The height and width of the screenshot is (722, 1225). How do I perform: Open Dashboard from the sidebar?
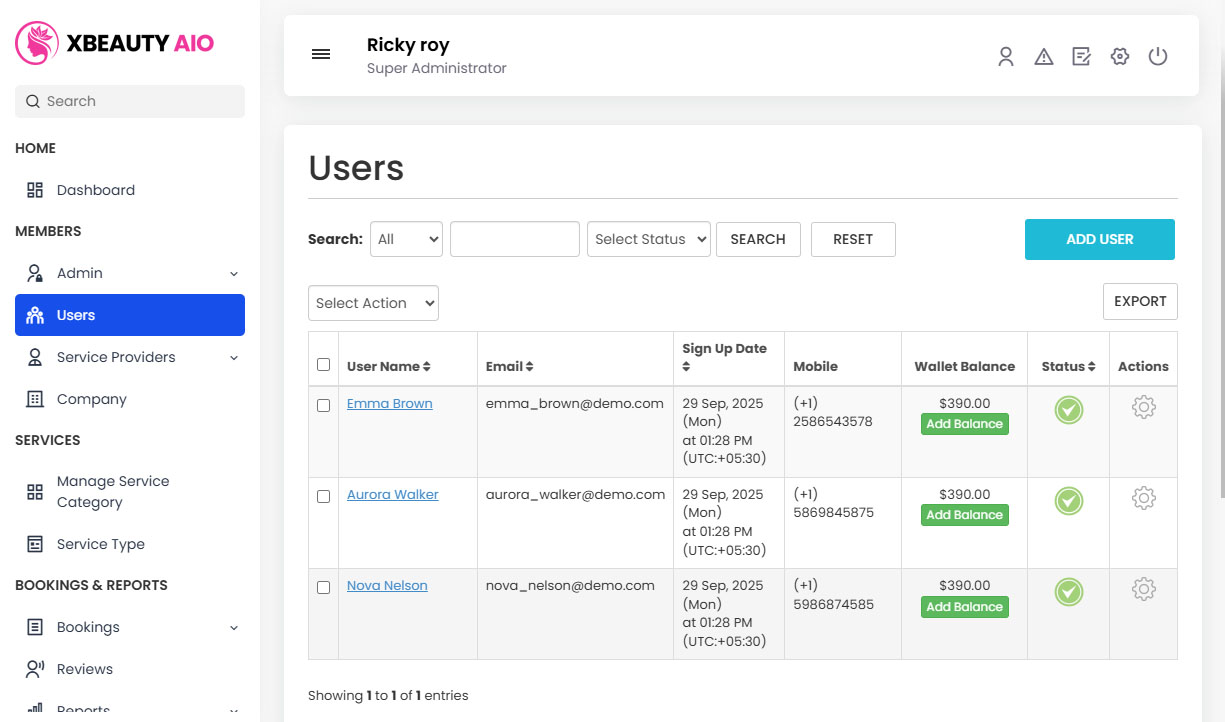95,190
